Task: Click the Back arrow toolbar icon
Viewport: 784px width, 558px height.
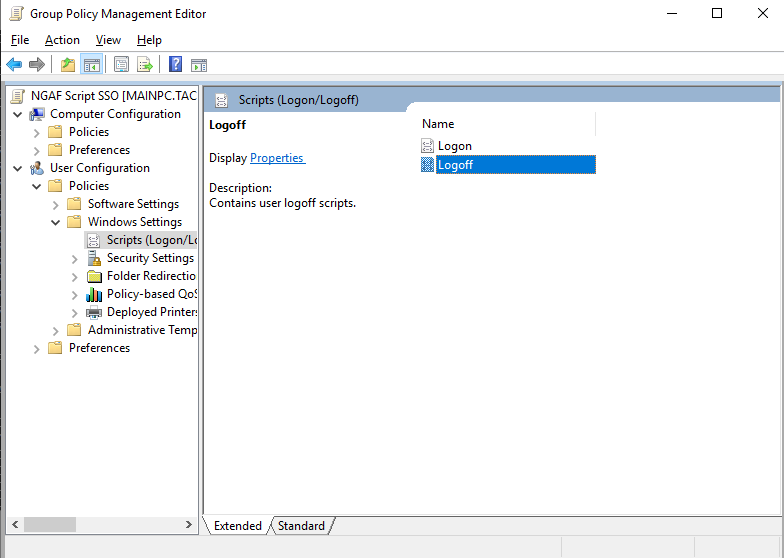Action: 14,65
